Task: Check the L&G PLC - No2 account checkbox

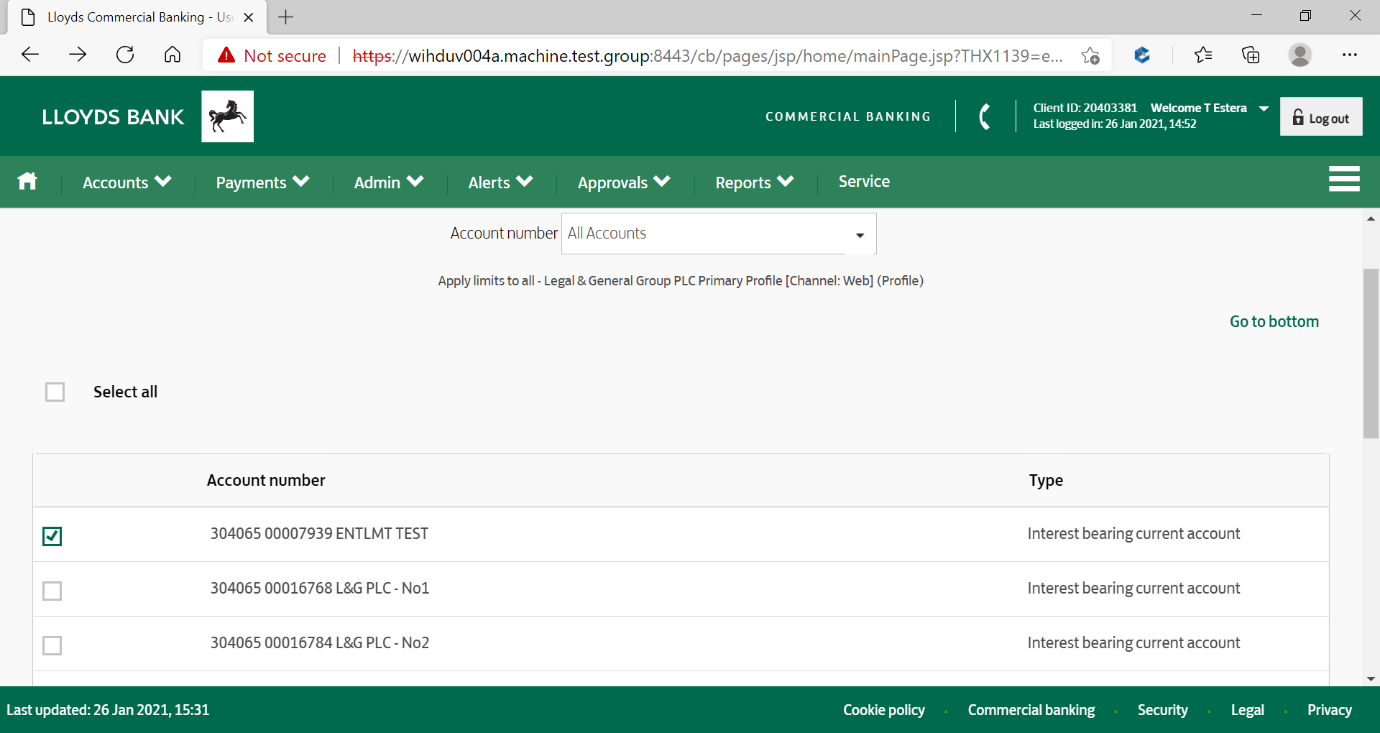Action: tap(52, 645)
